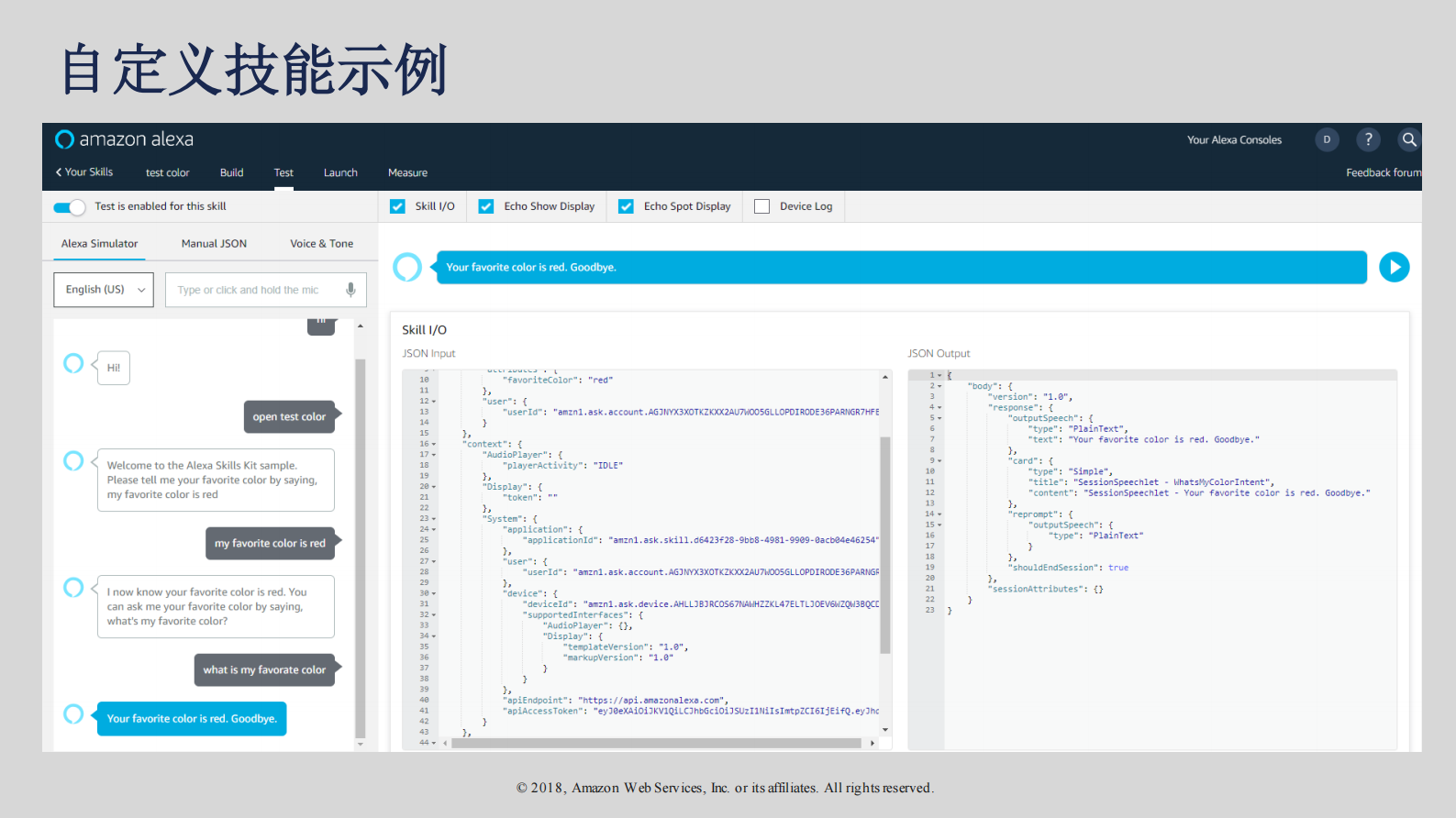Image resolution: width=1456 pixels, height=818 pixels.
Task: Click the microphone icon in input box
Action: pyautogui.click(x=350, y=290)
